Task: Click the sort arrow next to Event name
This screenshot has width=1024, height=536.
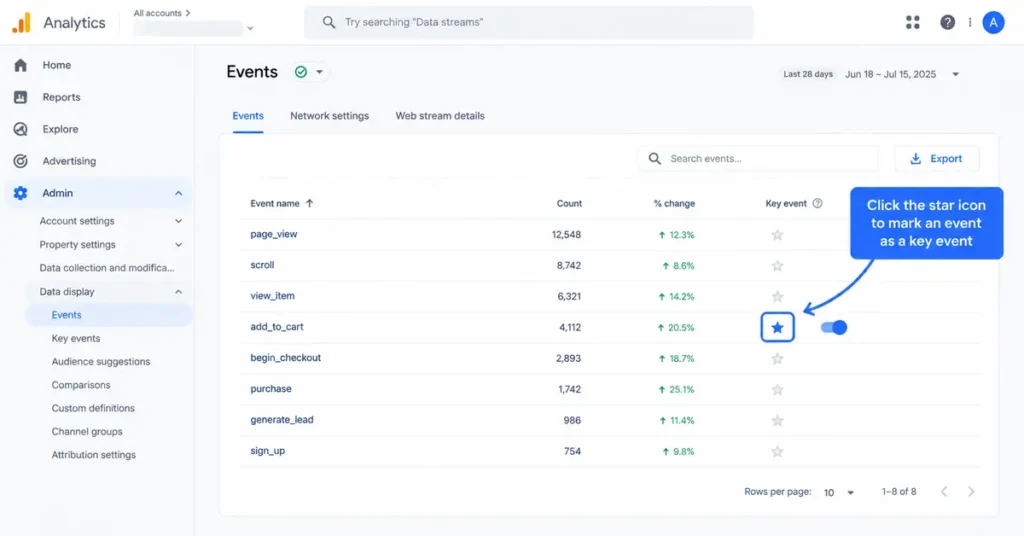Action: coord(310,204)
